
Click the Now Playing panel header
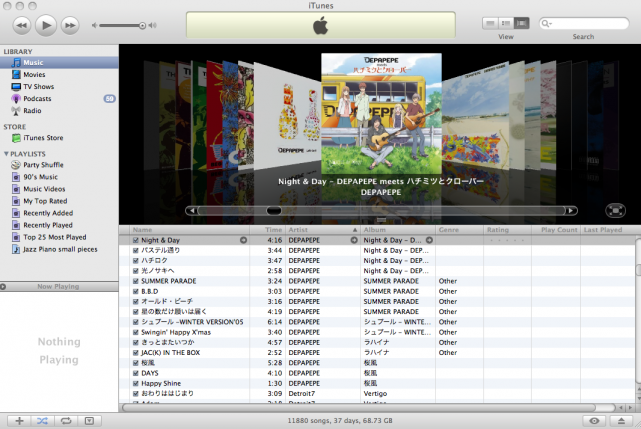(59, 286)
